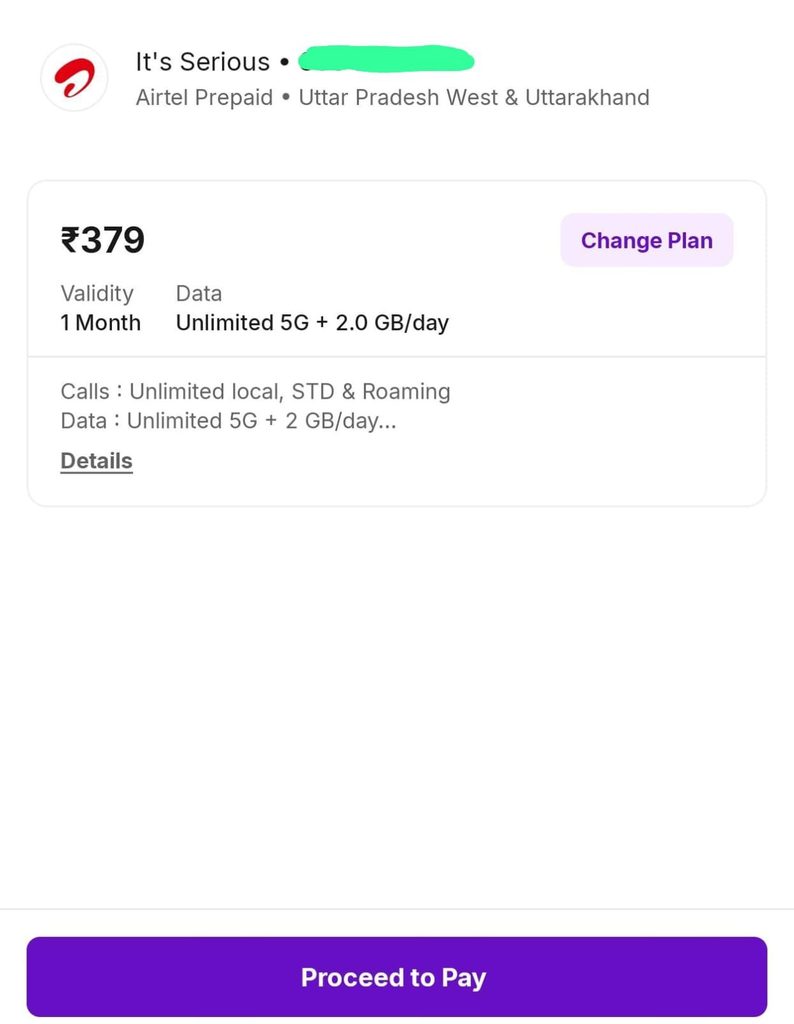Screen dimensions: 794x1024
Task: Click the blank space below the plan card
Action: (396, 705)
